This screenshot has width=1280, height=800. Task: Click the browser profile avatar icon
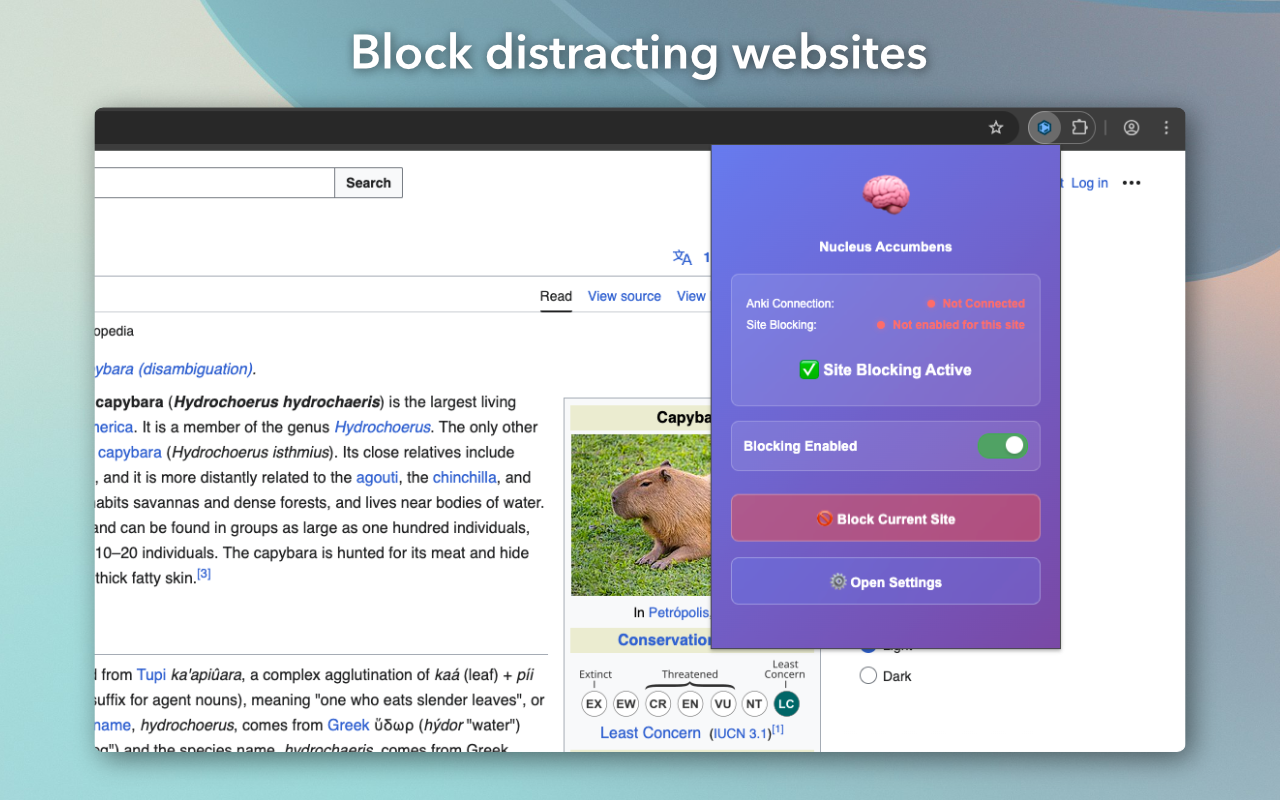pos(1131,127)
